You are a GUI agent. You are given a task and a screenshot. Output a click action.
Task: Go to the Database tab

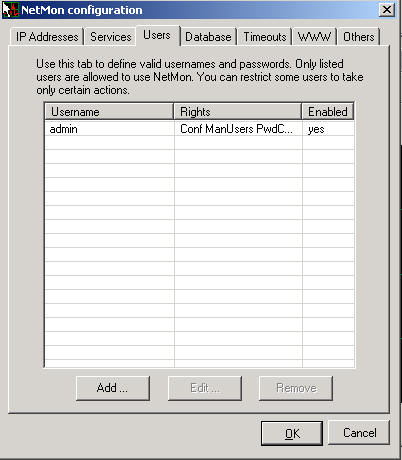[x=208, y=37]
